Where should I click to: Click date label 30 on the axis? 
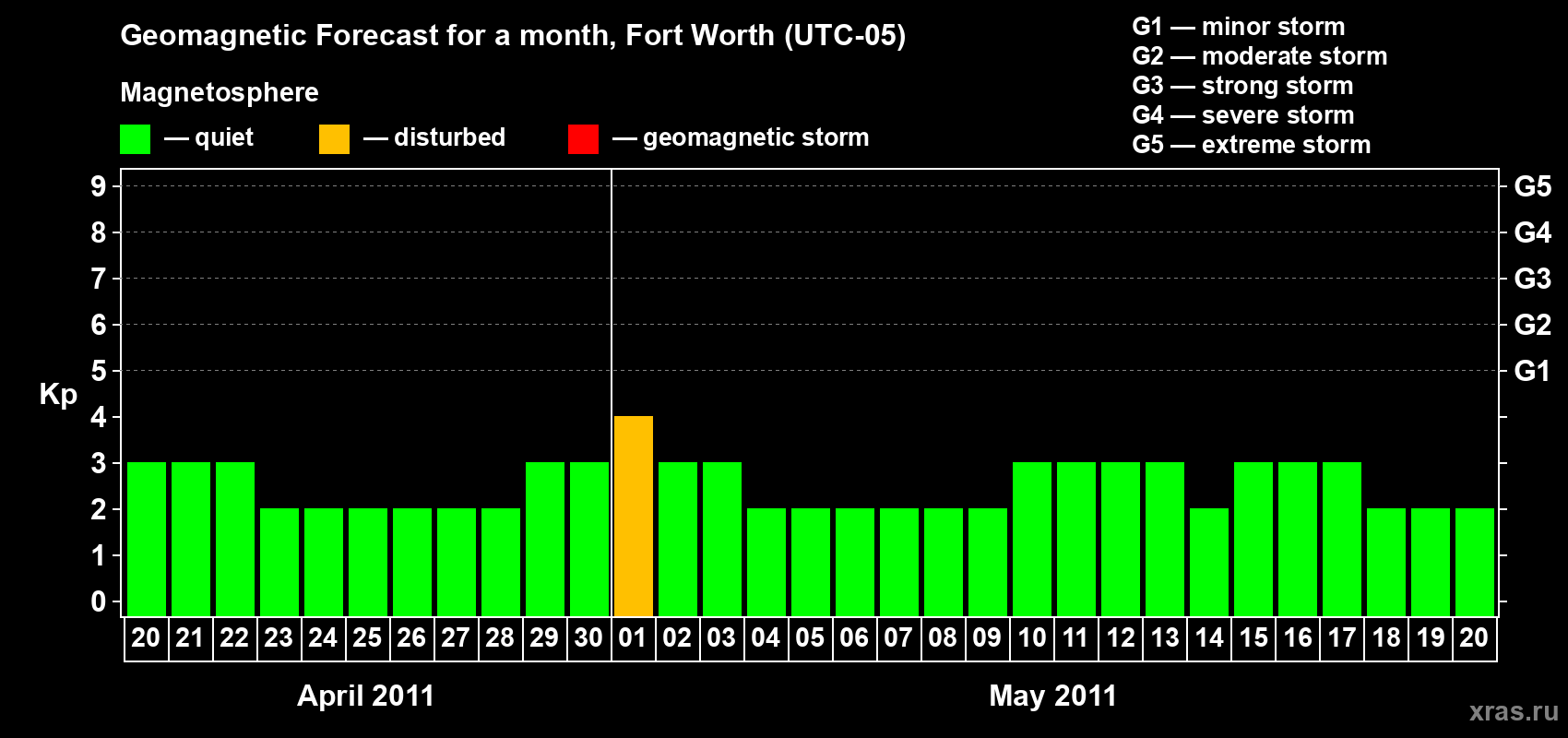tap(588, 637)
